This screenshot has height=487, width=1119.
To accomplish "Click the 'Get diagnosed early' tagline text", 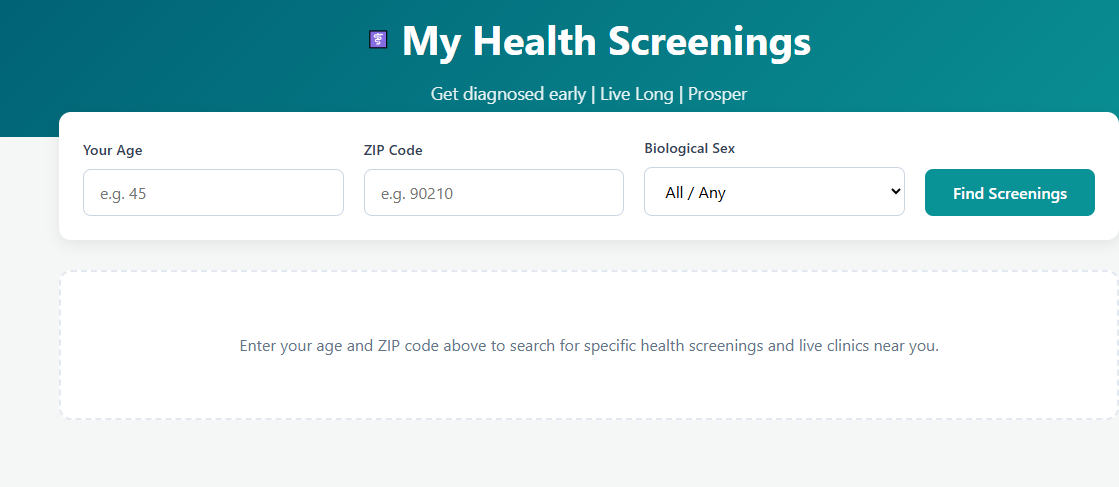I will (x=508, y=94).
